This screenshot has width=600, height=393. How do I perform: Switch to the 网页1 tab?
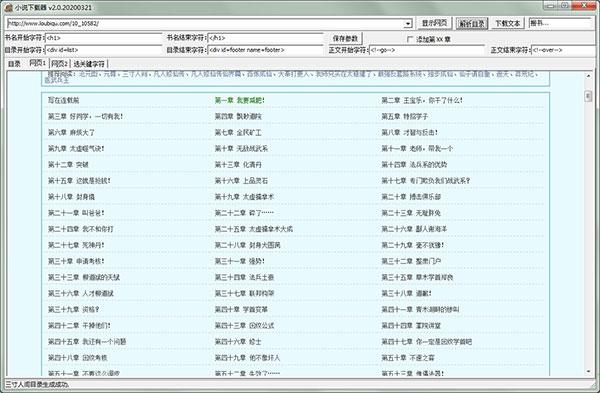37,63
